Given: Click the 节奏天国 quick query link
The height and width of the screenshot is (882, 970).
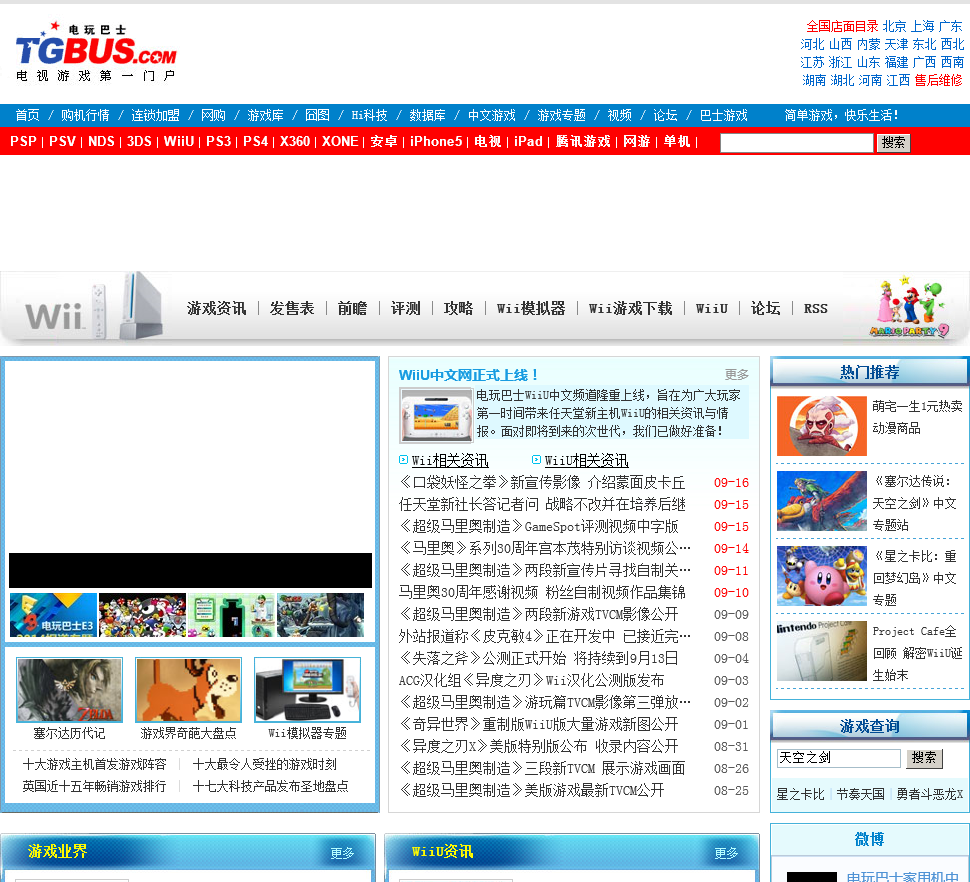Looking at the screenshot, I should click(x=861, y=794).
